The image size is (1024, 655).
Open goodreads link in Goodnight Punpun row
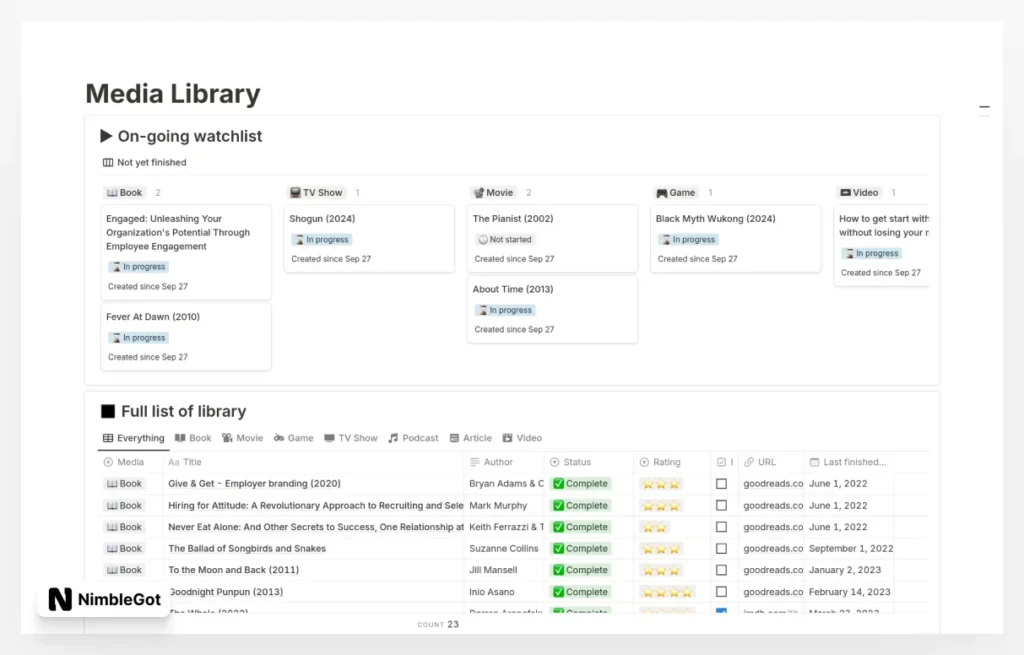coord(773,592)
